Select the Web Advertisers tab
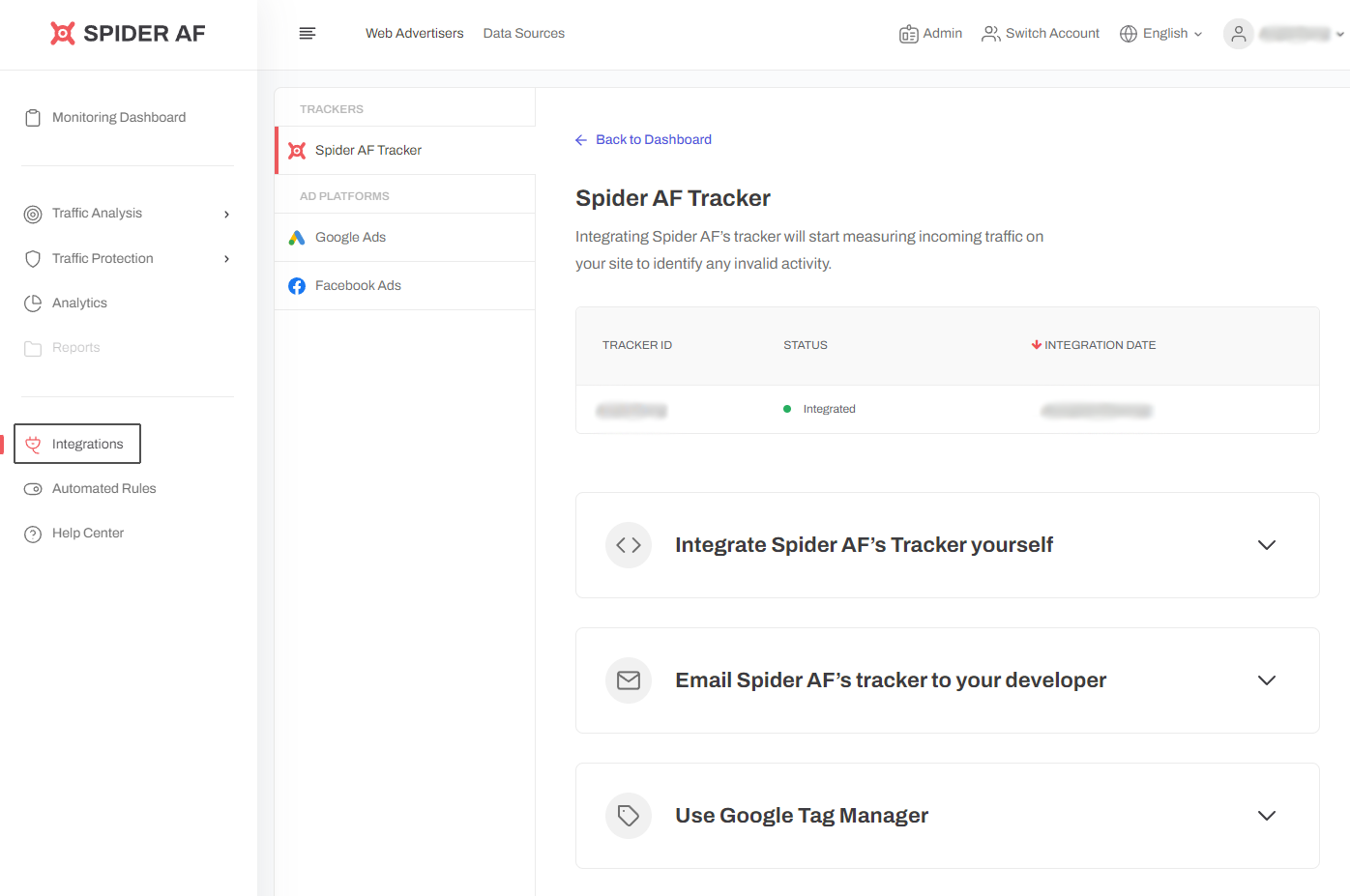The width and height of the screenshot is (1350, 896). pyautogui.click(x=414, y=34)
